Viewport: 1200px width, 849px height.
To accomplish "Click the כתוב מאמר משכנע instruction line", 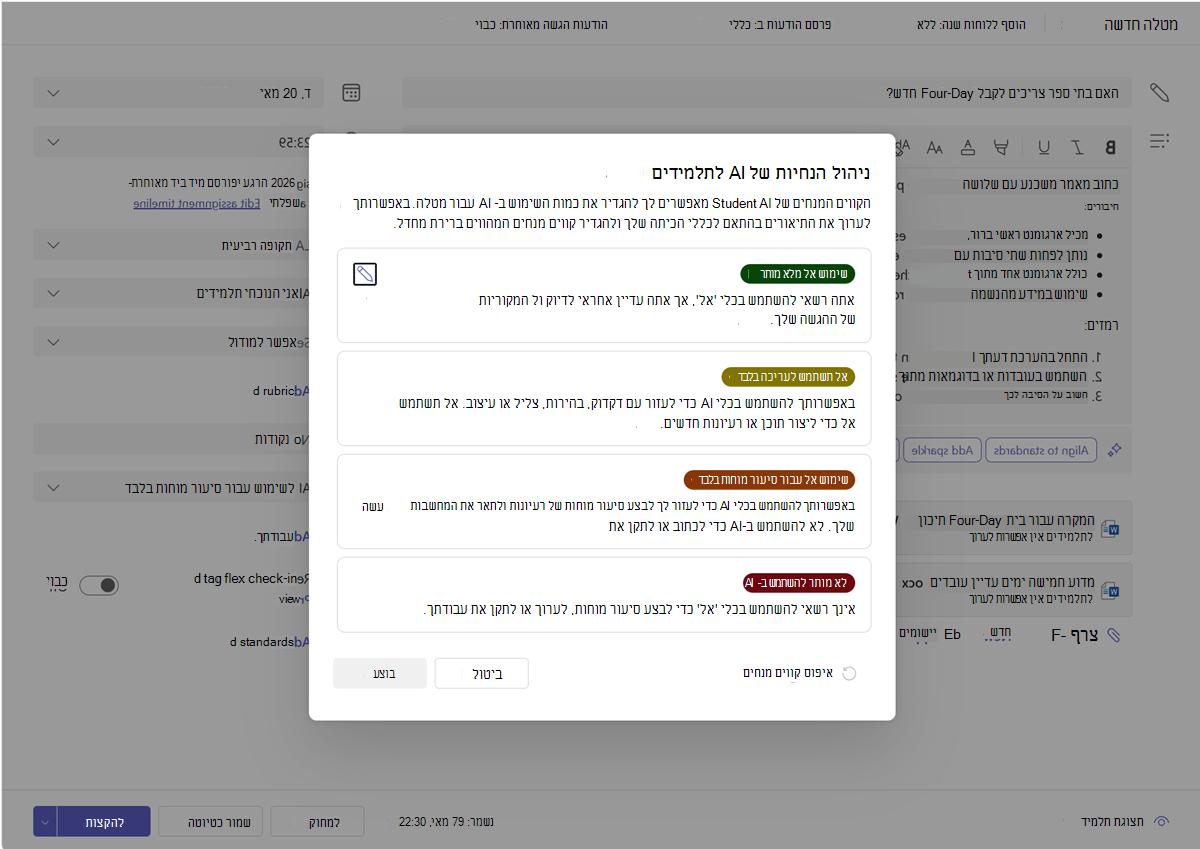I will click(x=1042, y=184).
